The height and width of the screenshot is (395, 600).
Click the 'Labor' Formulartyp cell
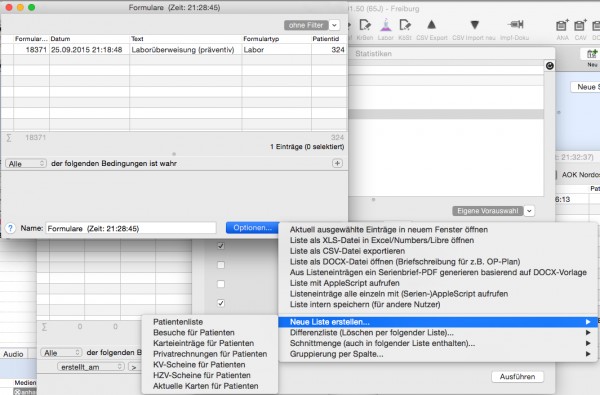point(277,50)
